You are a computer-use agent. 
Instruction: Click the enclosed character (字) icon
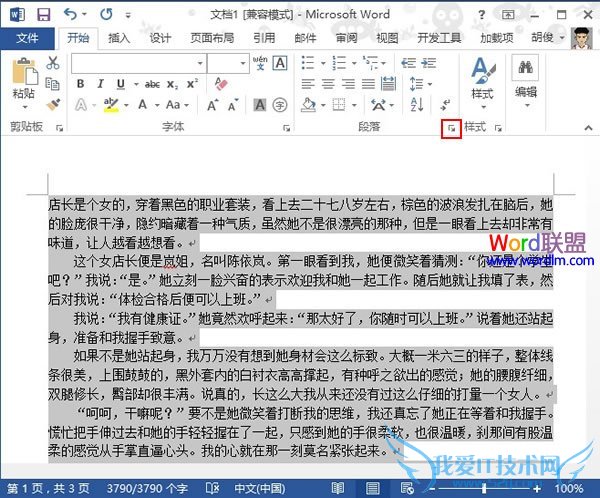[280, 105]
